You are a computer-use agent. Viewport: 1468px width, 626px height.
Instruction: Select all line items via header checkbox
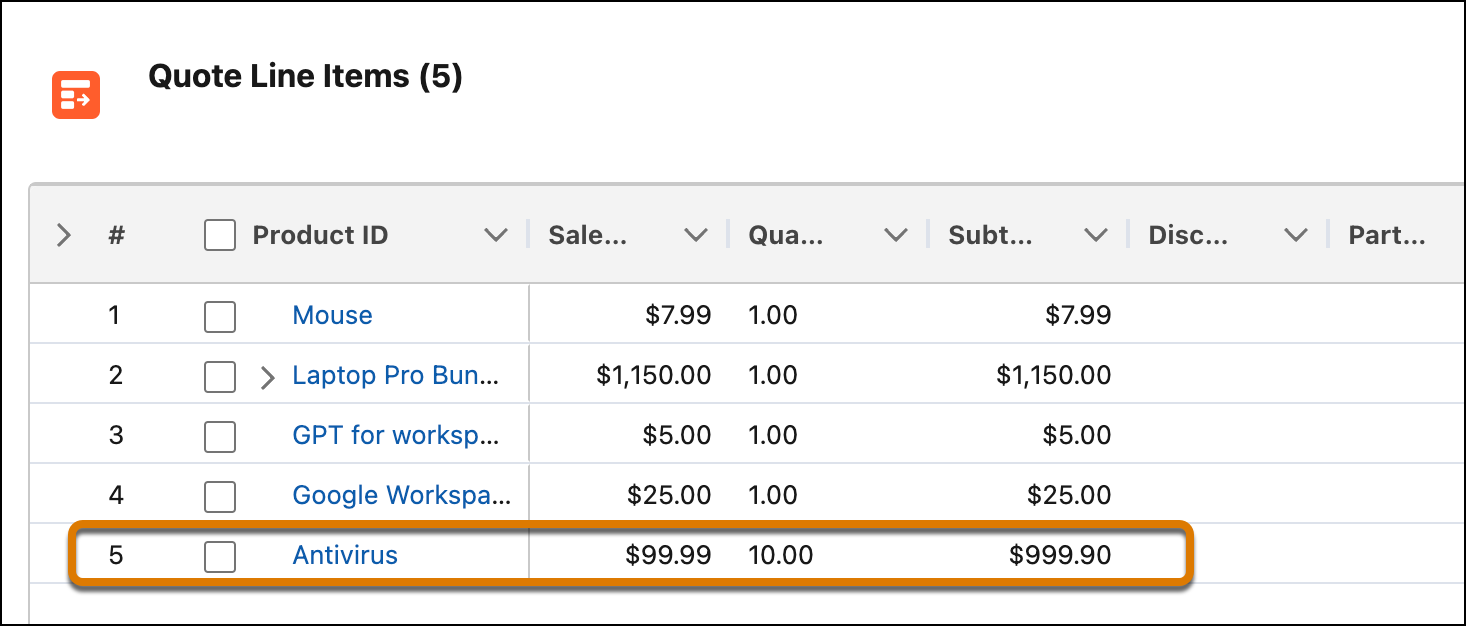(x=219, y=235)
